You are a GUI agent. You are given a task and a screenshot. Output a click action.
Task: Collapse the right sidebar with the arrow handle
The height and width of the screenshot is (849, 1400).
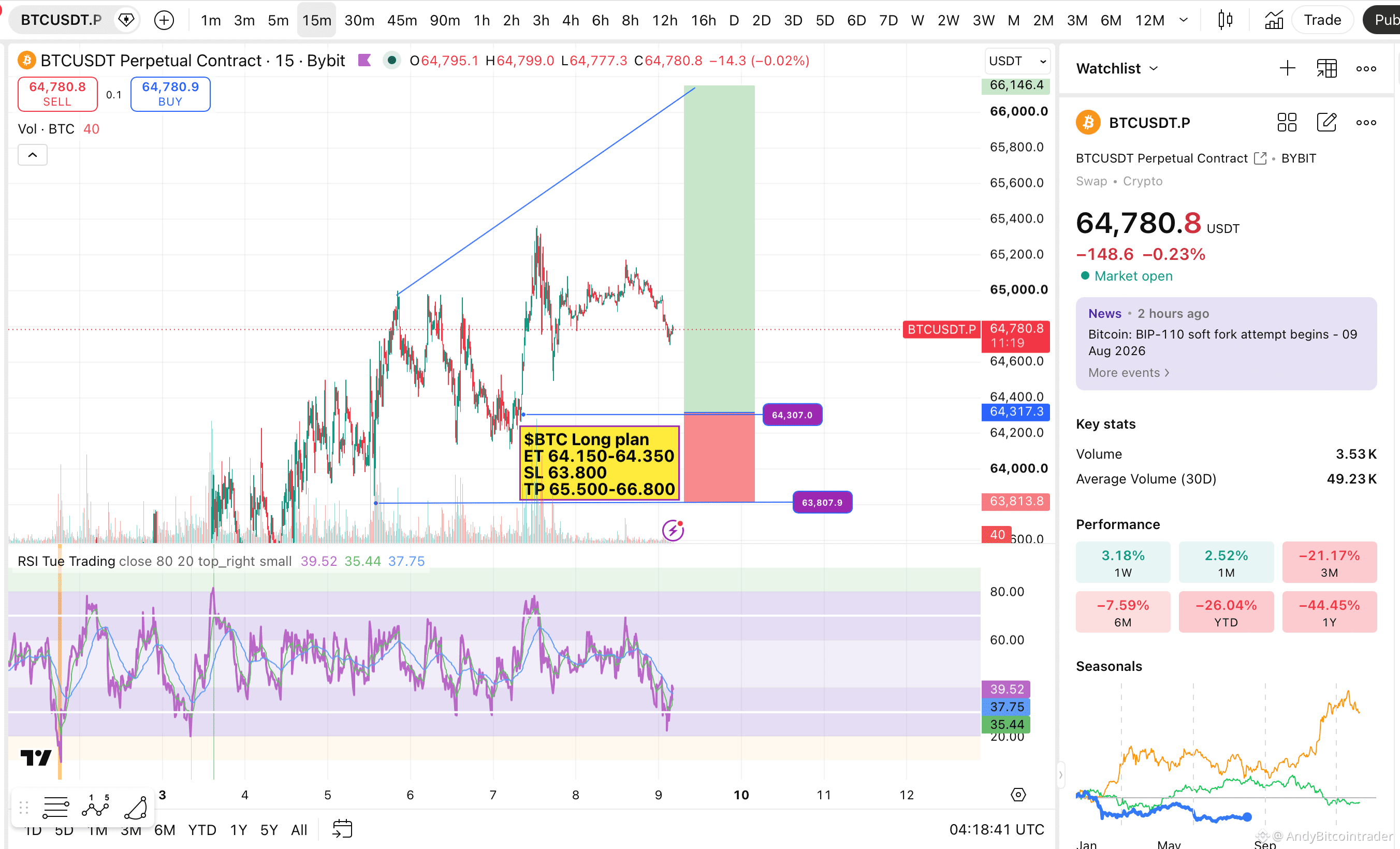tap(1060, 774)
